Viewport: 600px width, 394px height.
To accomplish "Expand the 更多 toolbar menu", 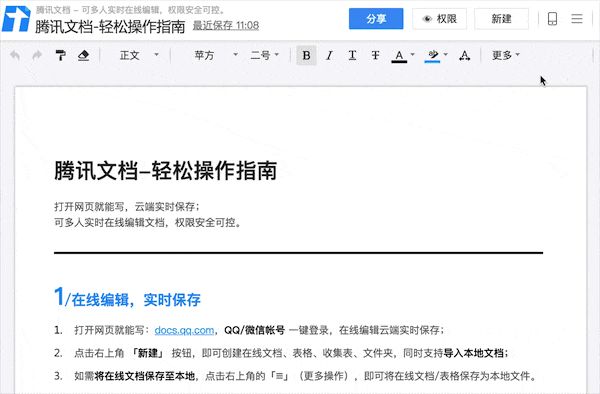I will [505, 55].
